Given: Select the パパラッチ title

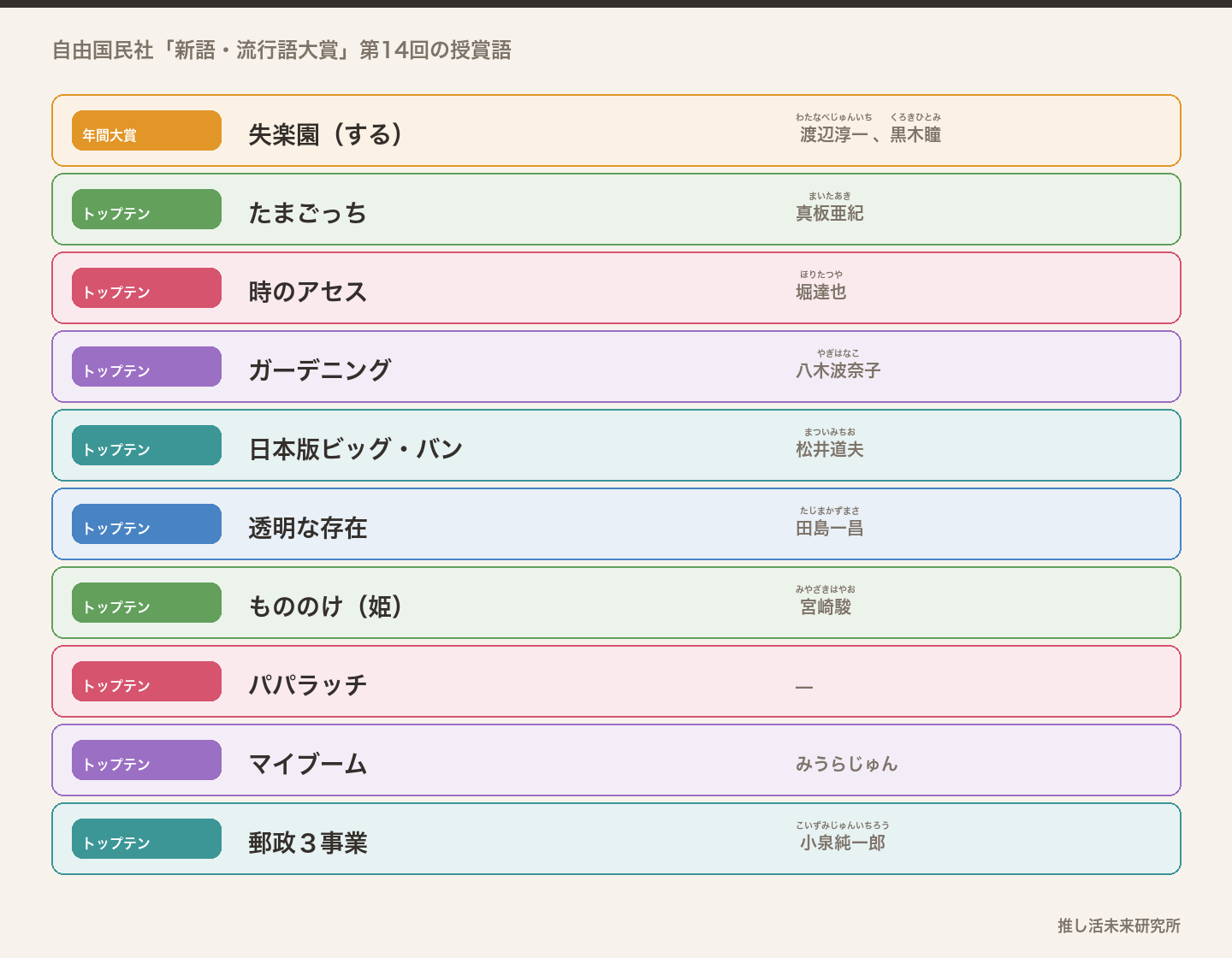Looking at the screenshot, I should point(307,685).
